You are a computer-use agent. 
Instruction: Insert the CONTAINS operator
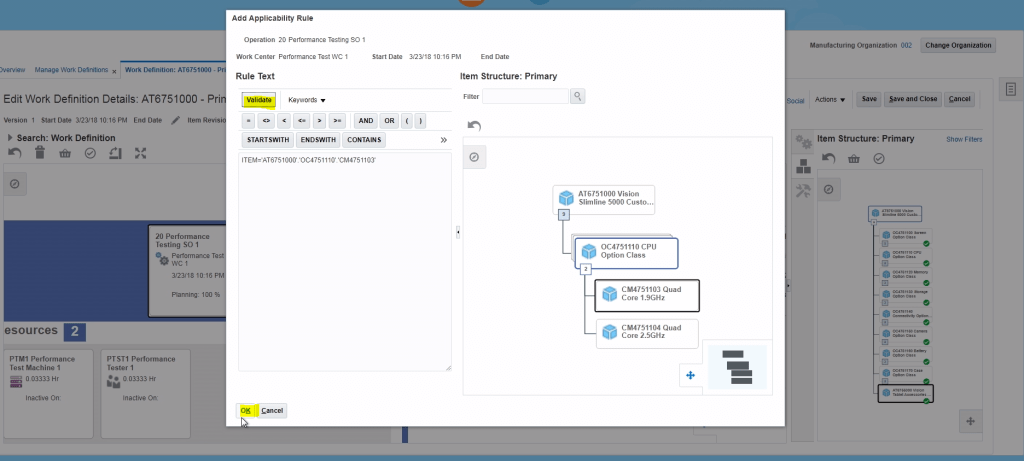click(363, 140)
